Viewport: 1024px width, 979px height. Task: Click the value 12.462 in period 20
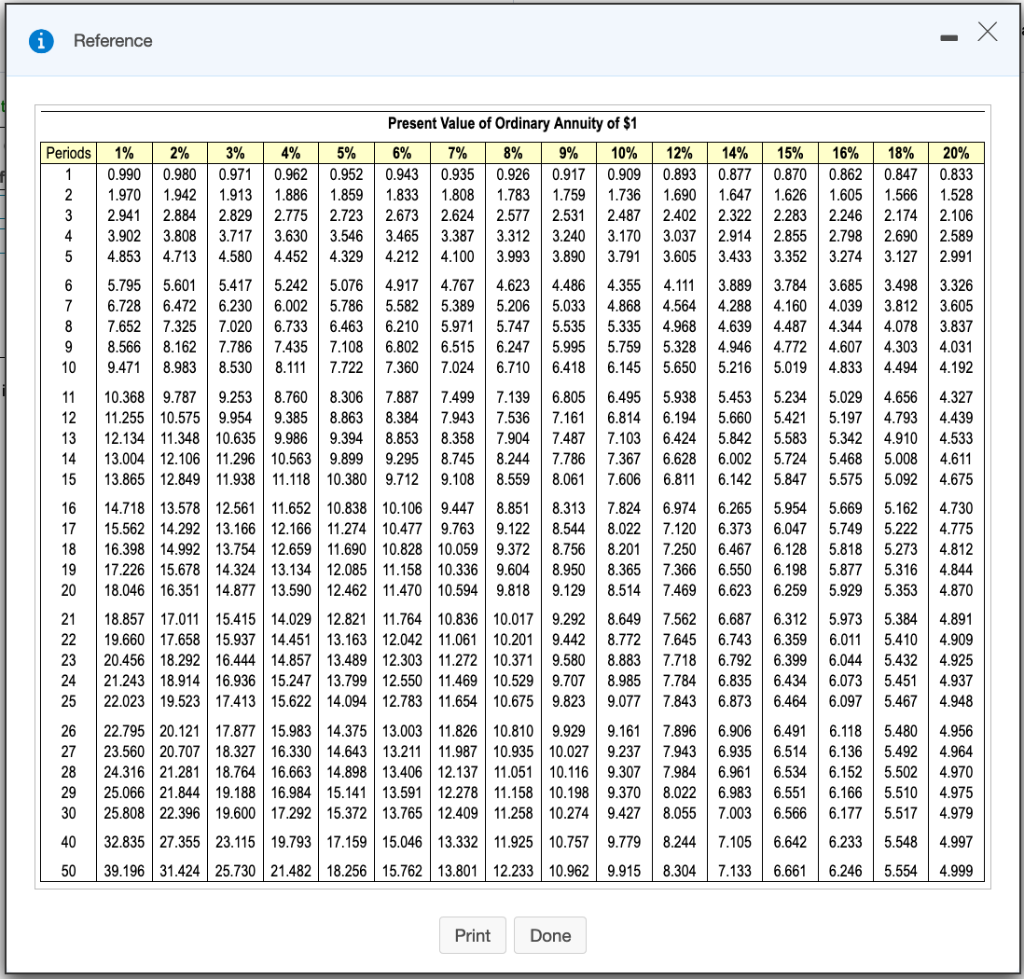(346, 590)
